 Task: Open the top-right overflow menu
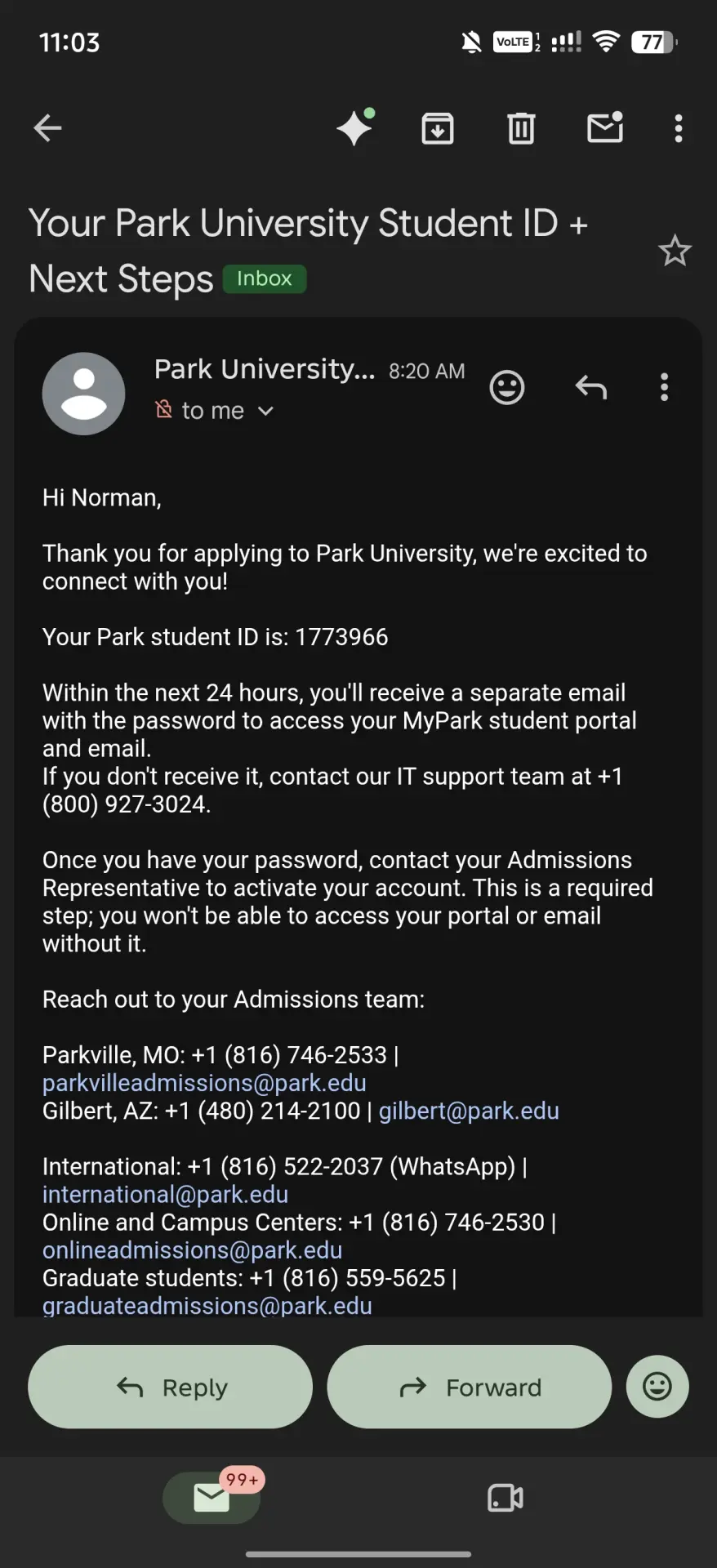tap(678, 128)
